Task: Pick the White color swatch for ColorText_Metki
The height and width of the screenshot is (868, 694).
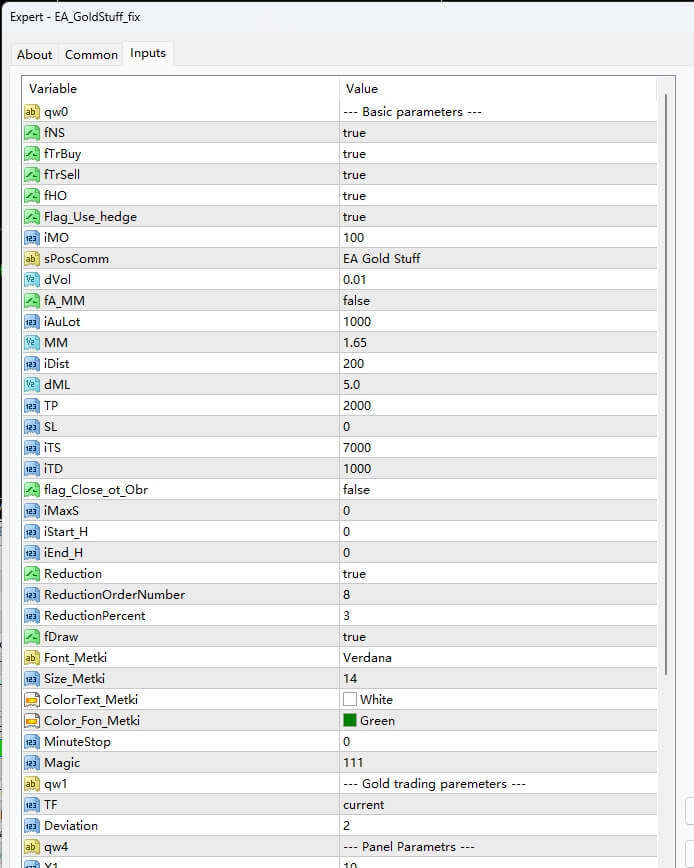Action: [350, 700]
